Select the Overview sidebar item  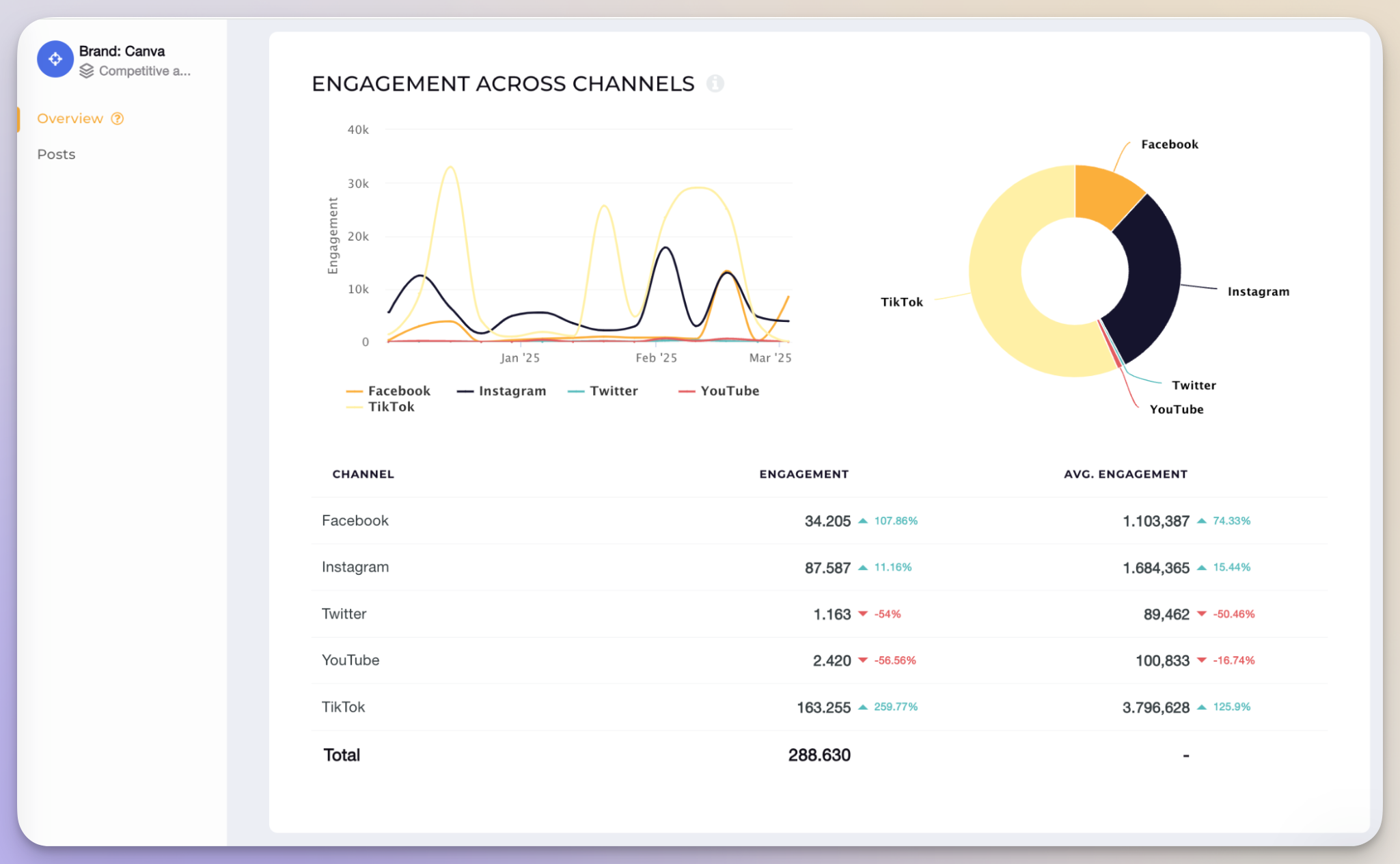coord(70,118)
